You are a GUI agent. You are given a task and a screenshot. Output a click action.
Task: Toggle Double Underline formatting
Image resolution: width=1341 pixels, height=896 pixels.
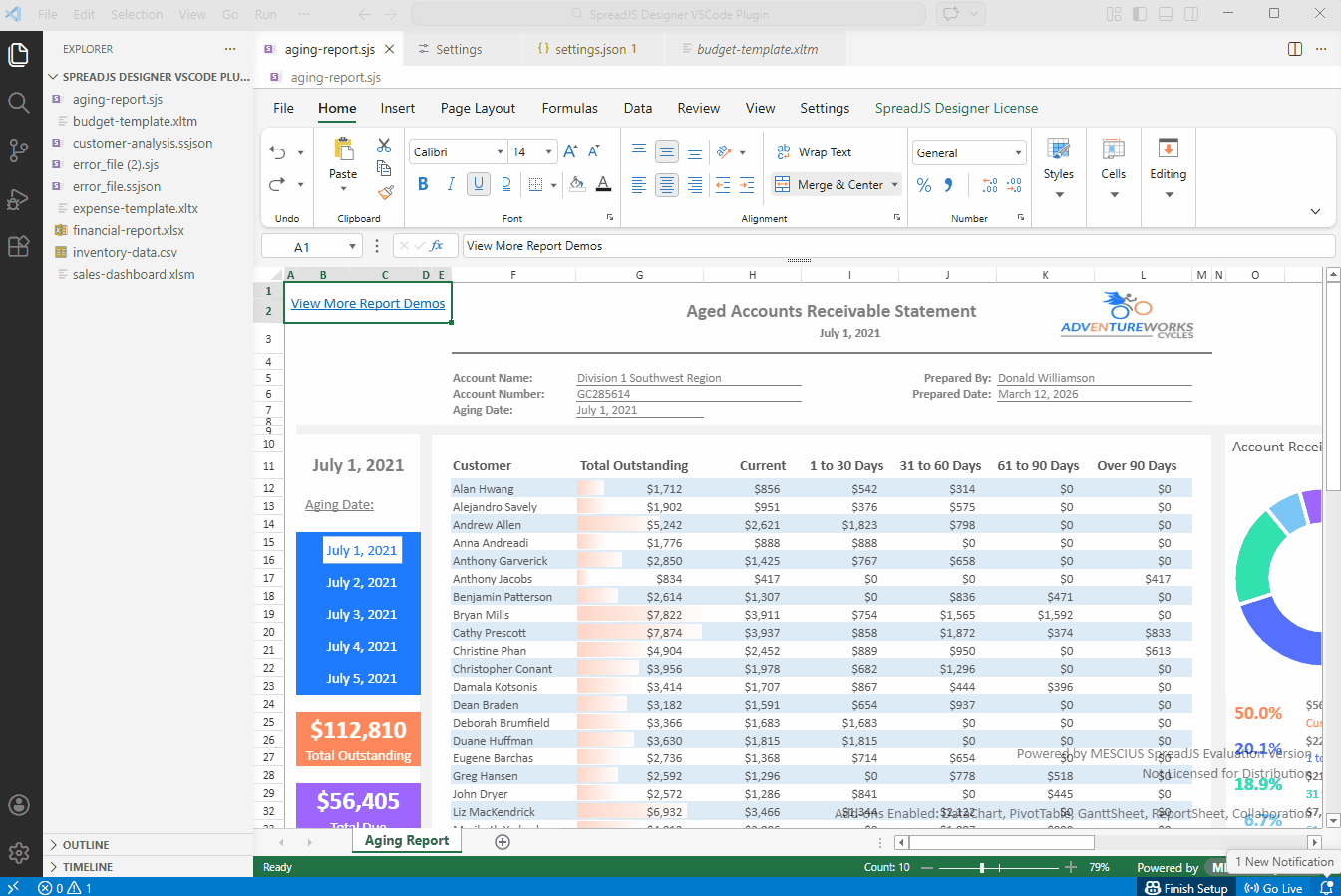pyautogui.click(x=506, y=184)
